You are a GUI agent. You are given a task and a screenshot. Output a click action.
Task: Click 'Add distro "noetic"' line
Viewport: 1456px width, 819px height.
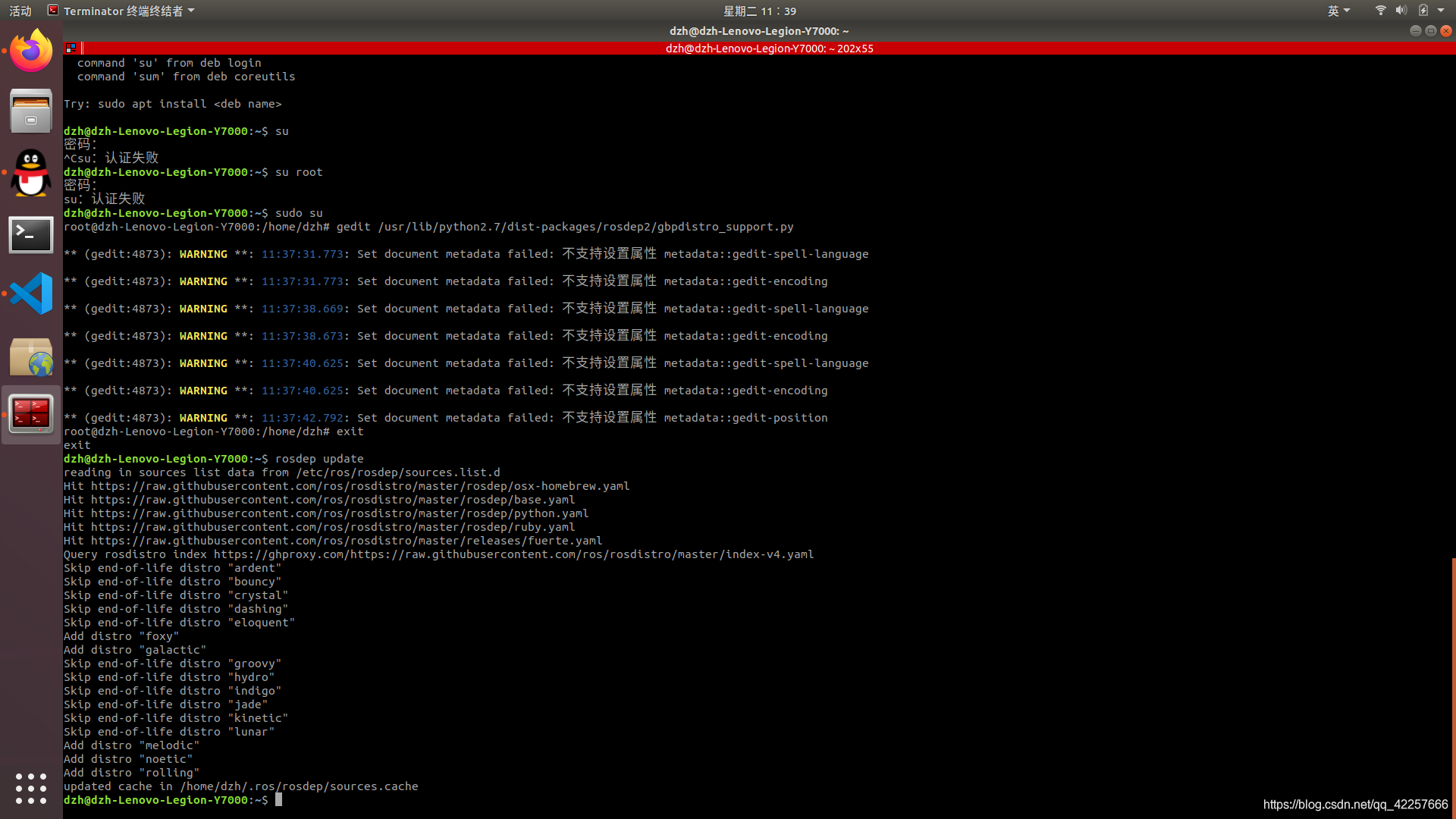coord(128,759)
